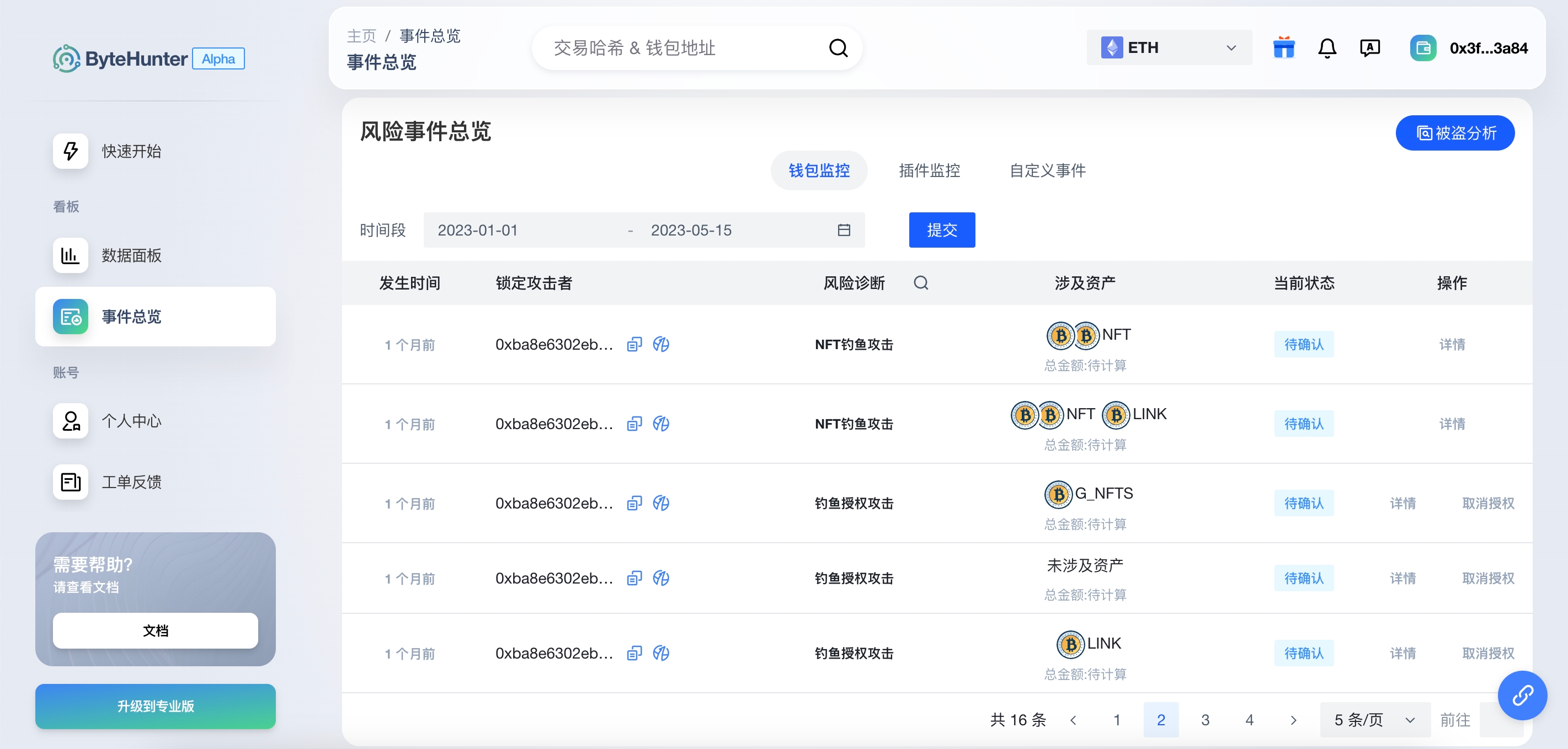This screenshot has width=1568, height=749.
Task: Click 待确认 status in G_NFTS row
Action: 1304,503
